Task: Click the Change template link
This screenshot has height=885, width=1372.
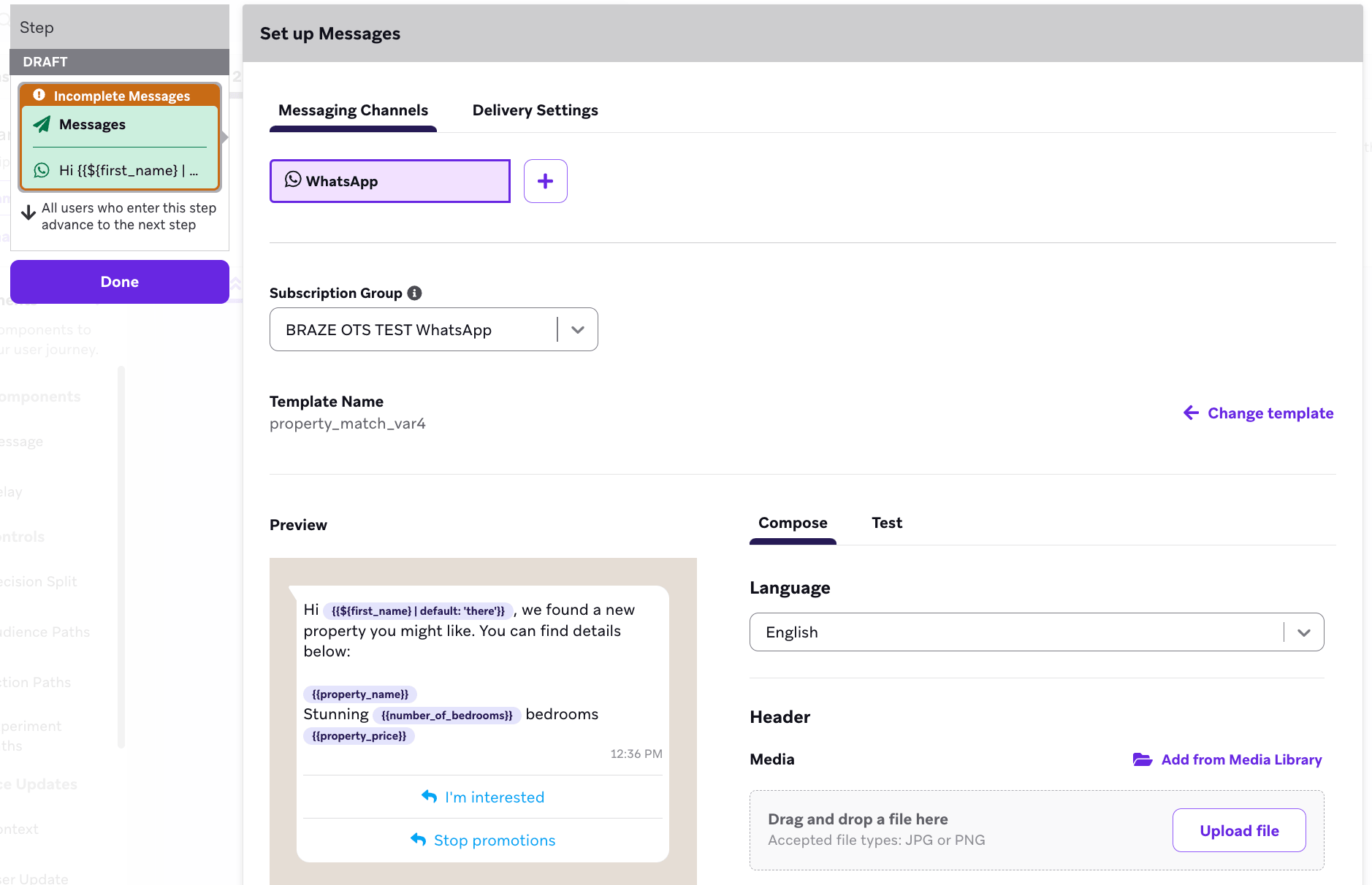Action: point(1270,413)
